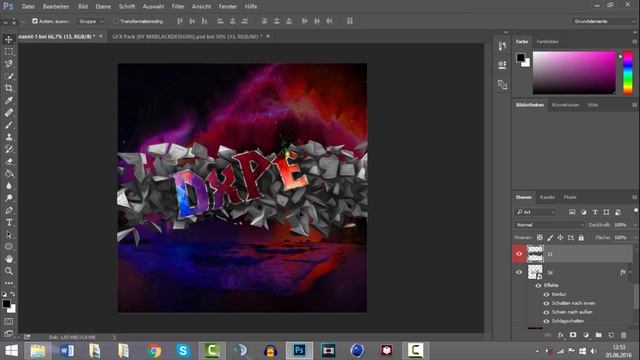Open the Ebenen panel options menu
Viewport: 640px width, 360px height.
pyautogui.click(x=634, y=197)
